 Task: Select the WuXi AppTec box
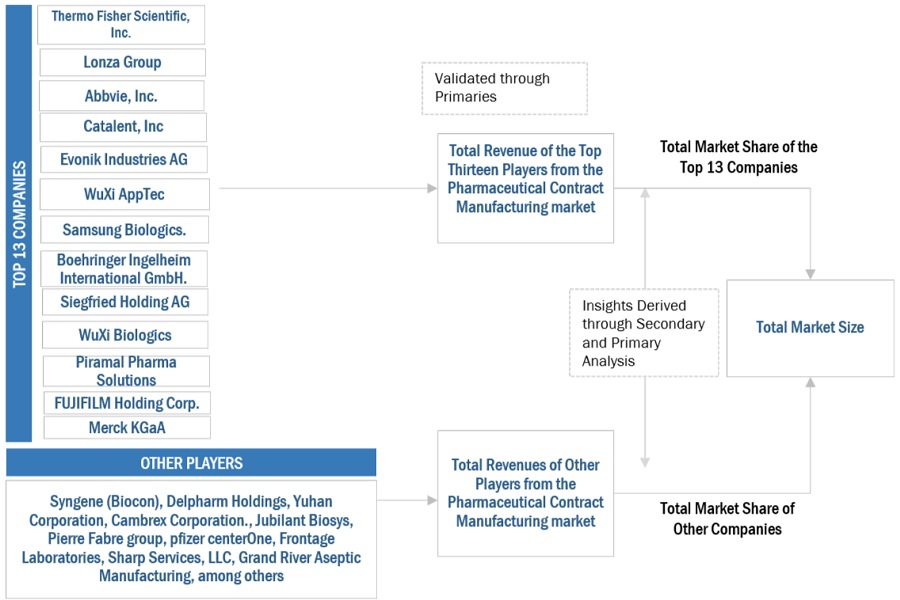[124, 194]
